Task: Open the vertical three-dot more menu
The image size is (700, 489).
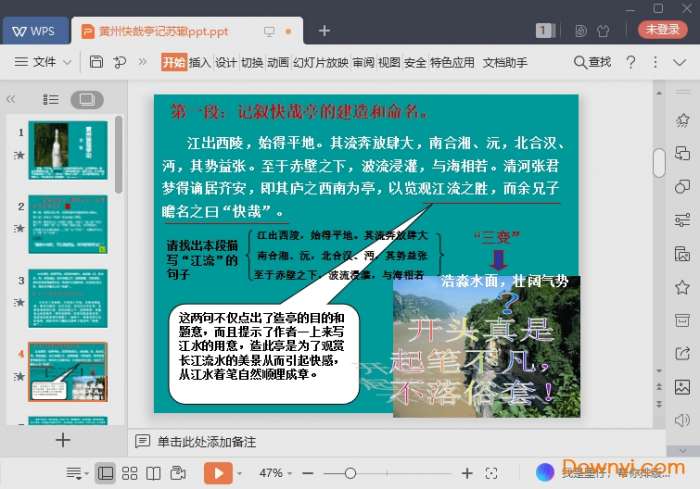Action: [655, 62]
